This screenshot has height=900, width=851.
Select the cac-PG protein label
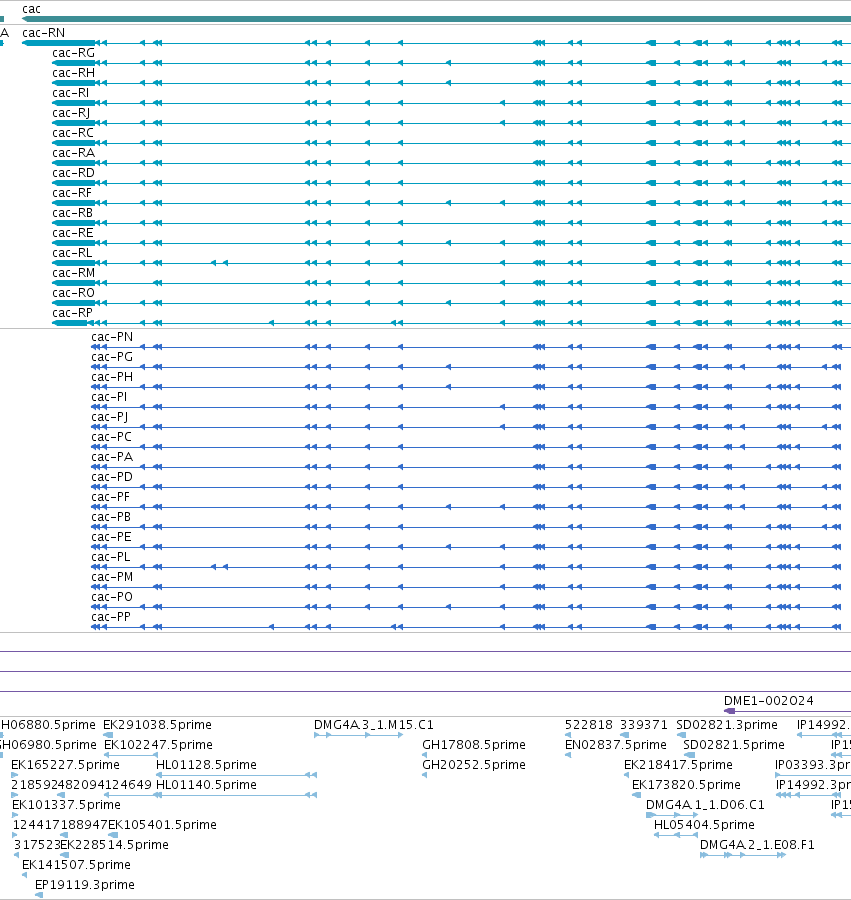pyautogui.click(x=112, y=357)
